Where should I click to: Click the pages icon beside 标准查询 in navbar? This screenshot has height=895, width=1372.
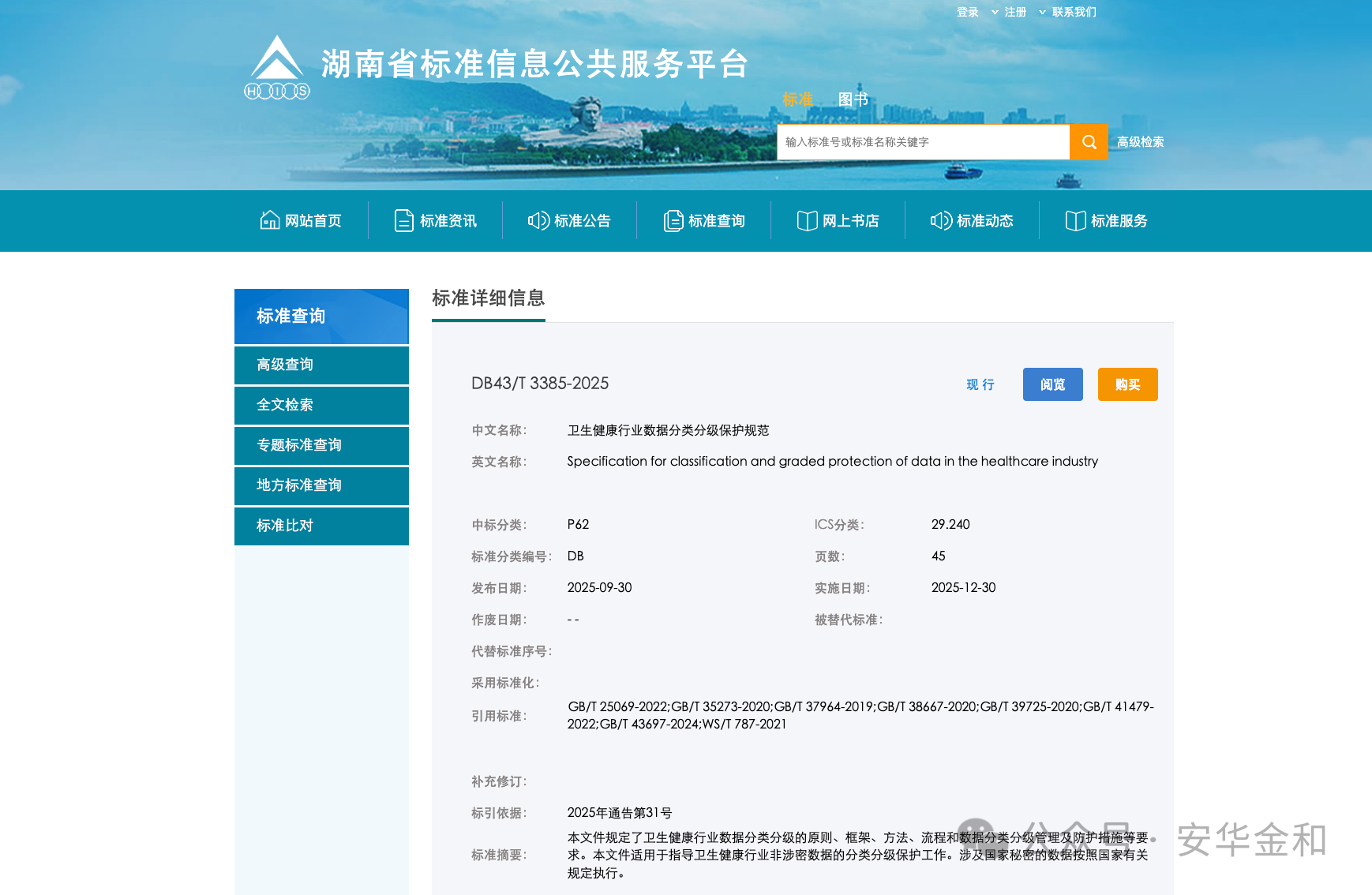click(x=673, y=221)
